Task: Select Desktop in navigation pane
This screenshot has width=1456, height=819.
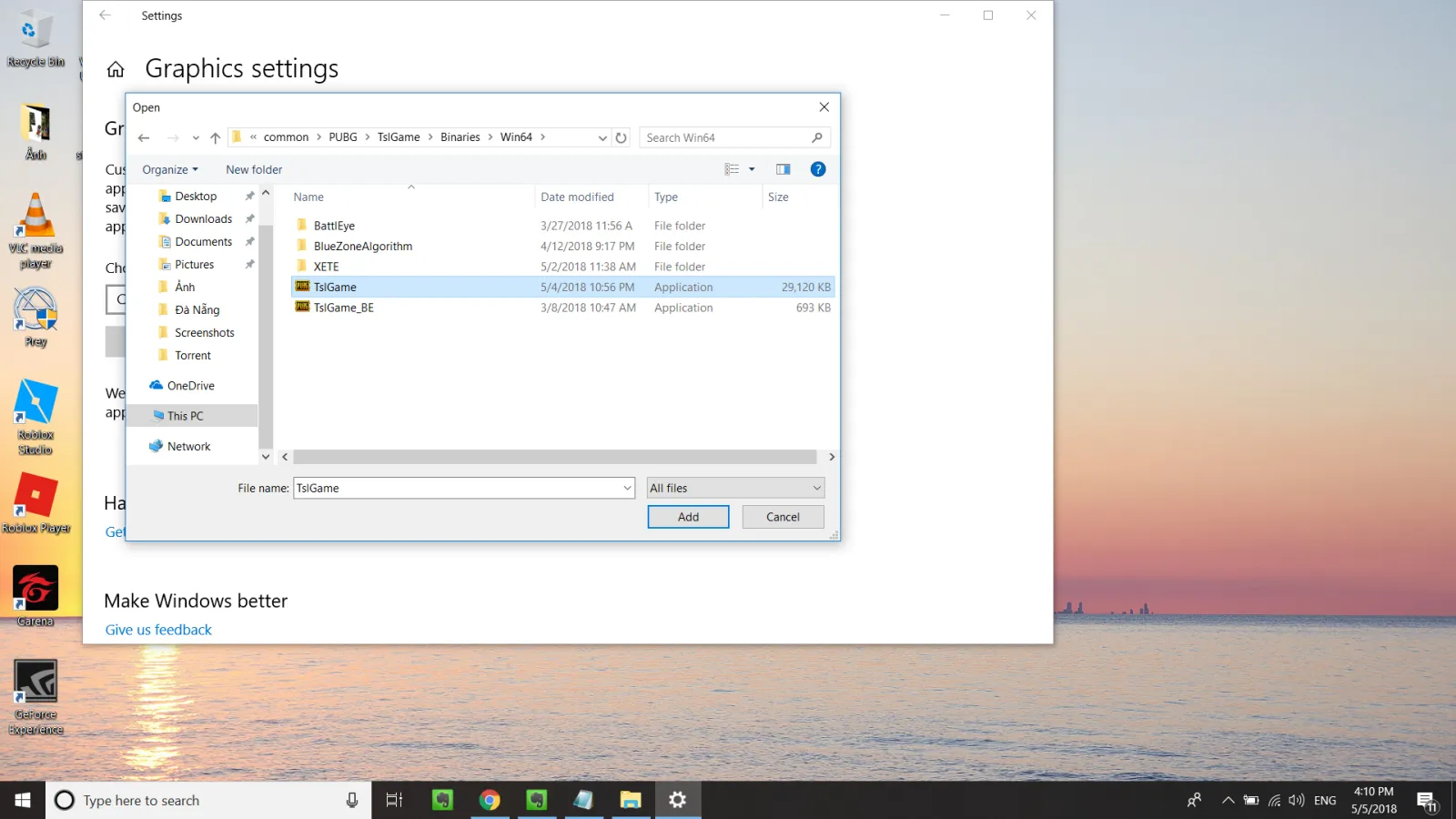Action: 195,196
